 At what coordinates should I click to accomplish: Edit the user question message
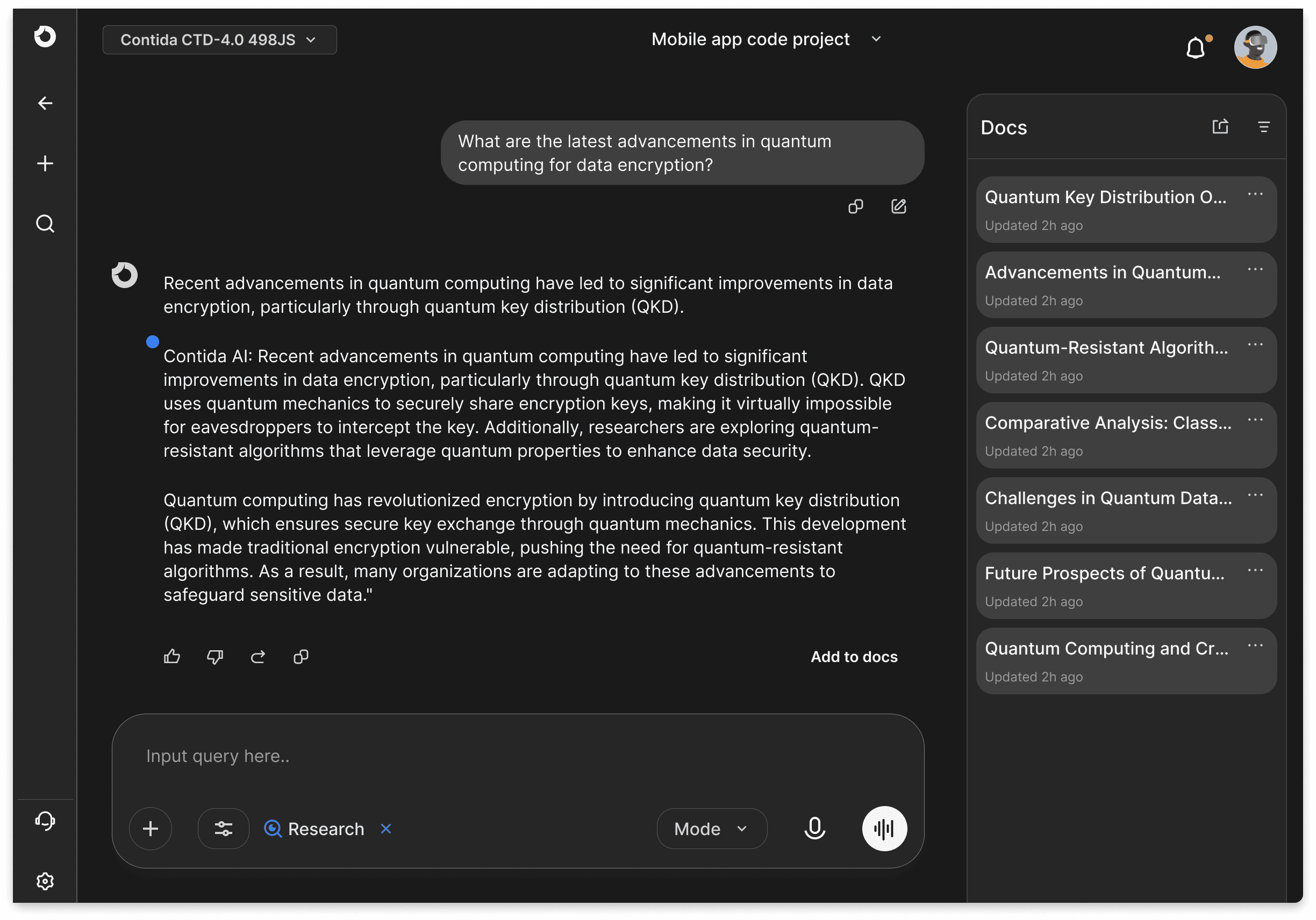click(x=898, y=206)
